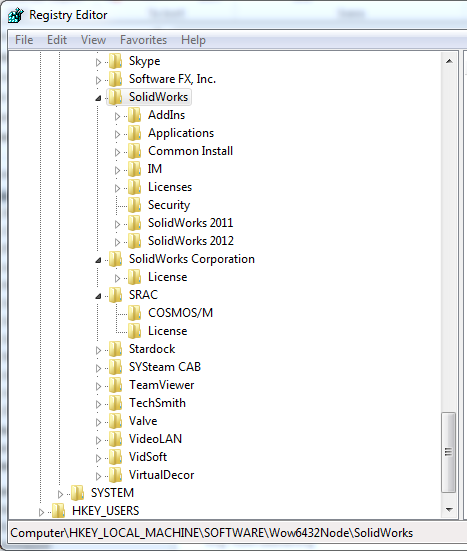Click the SolidWorks 2011 folder icon
This screenshot has width=467, height=551.
tap(134, 223)
